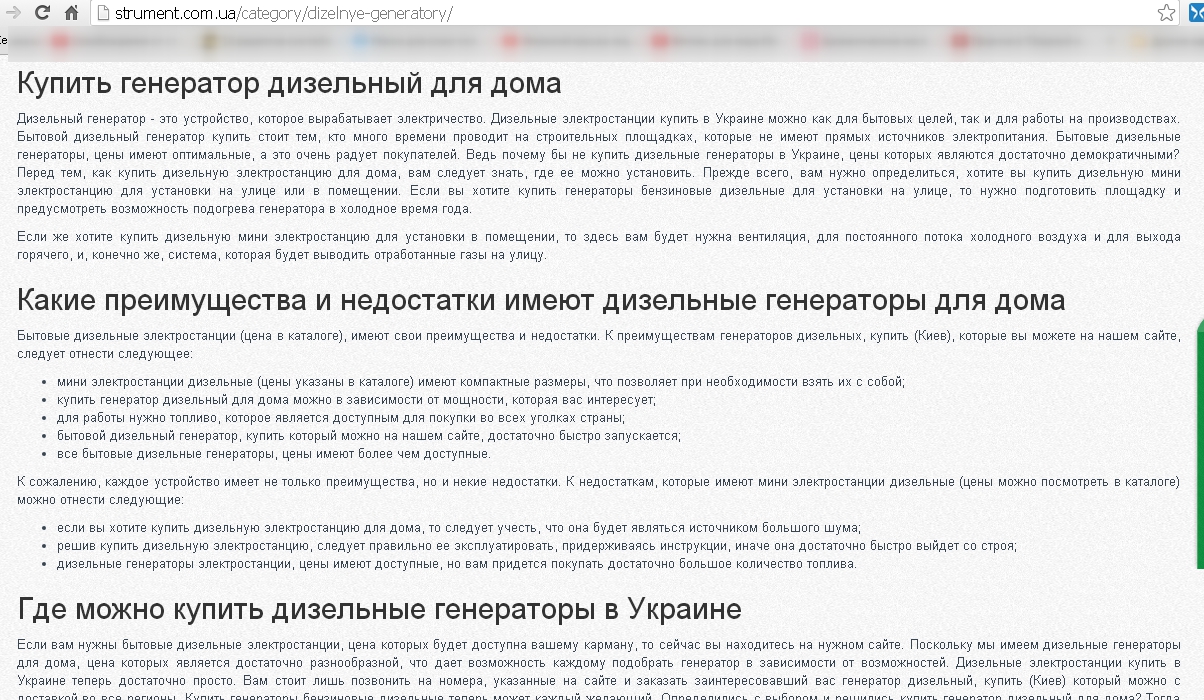Image resolution: width=1204 pixels, height=700 pixels.
Task: Click bullet "все бытовые дизельные генераторы, цены имеют"
Action: point(273,454)
